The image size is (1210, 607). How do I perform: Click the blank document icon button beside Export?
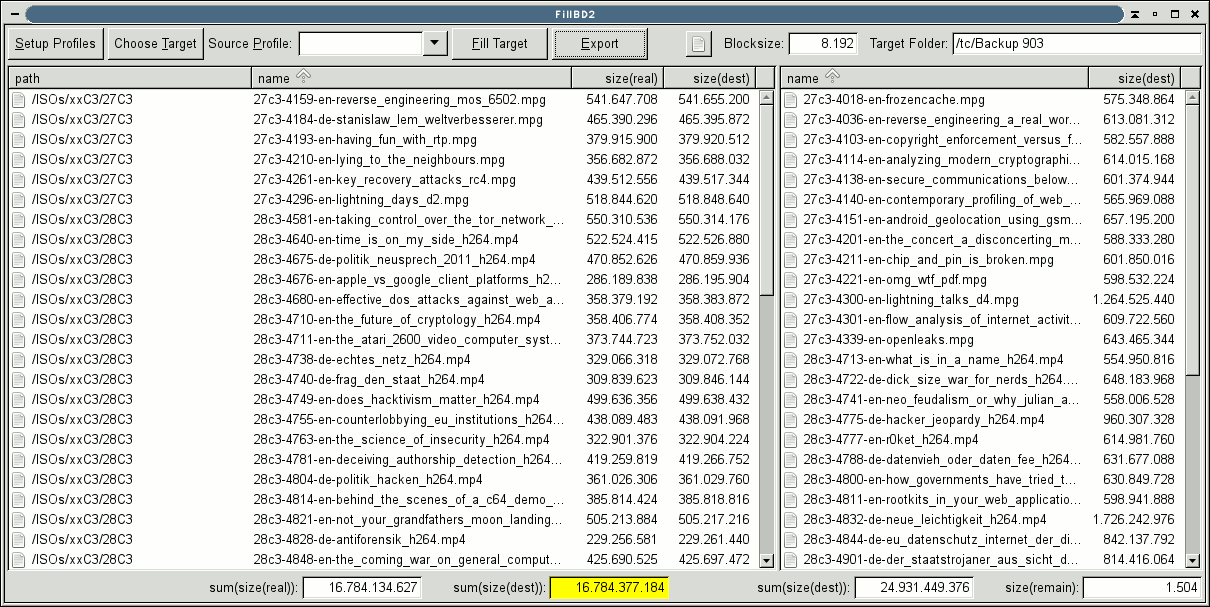[699, 44]
